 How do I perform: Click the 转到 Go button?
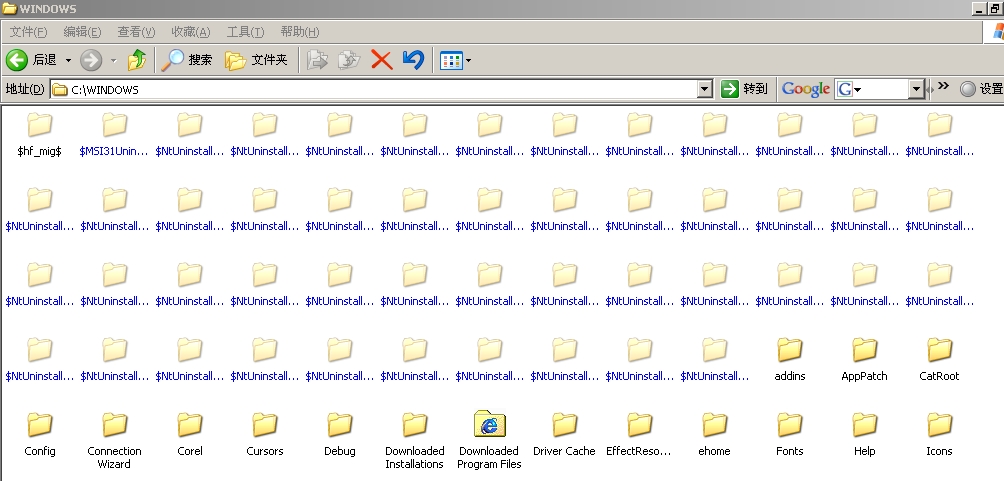[744, 89]
